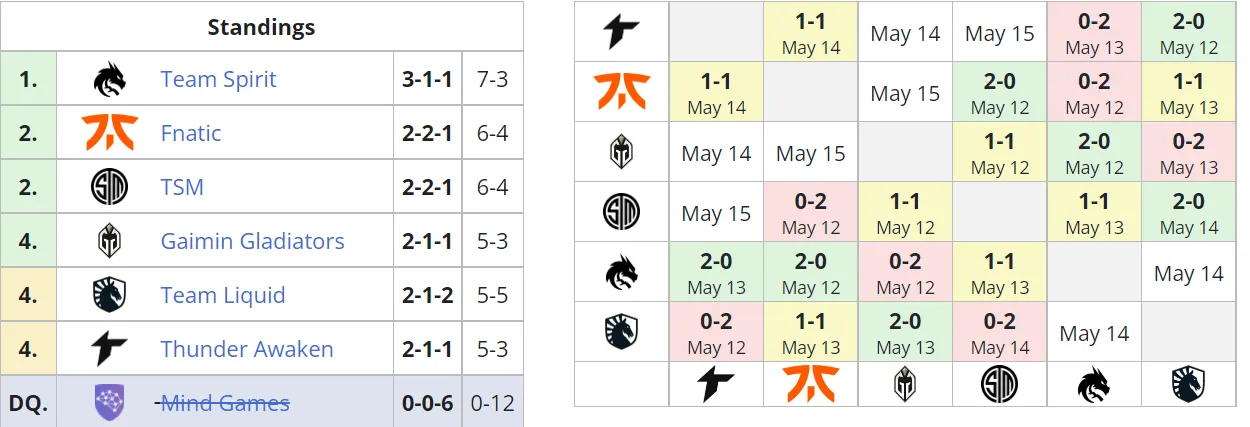Click the Standings table header
This screenshot has width=1250, height=427.
pyautogui.click(x=261, y=27)
